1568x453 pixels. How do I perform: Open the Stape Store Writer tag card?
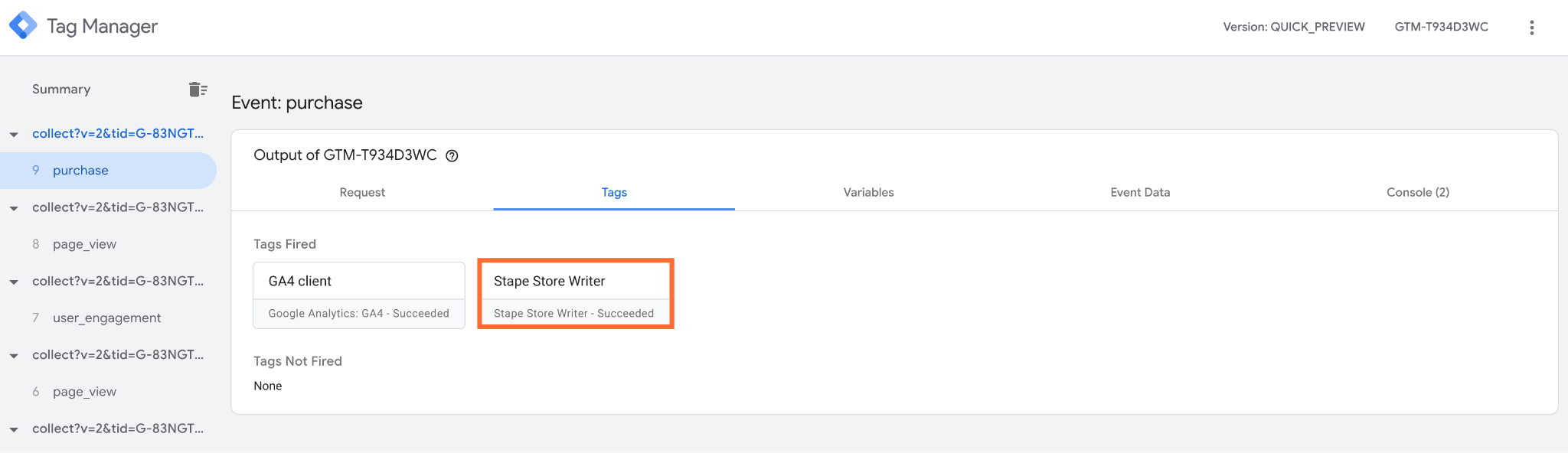click(575, 295)
